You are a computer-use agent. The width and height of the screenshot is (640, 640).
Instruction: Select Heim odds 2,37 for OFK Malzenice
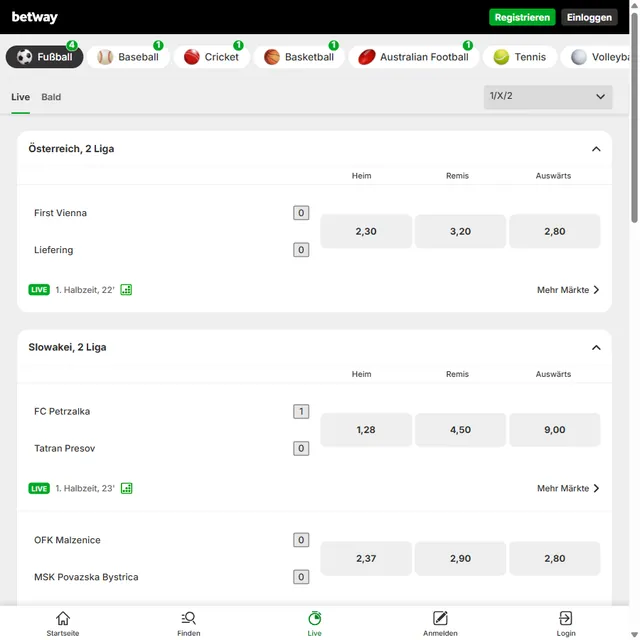tap(366, 558)
